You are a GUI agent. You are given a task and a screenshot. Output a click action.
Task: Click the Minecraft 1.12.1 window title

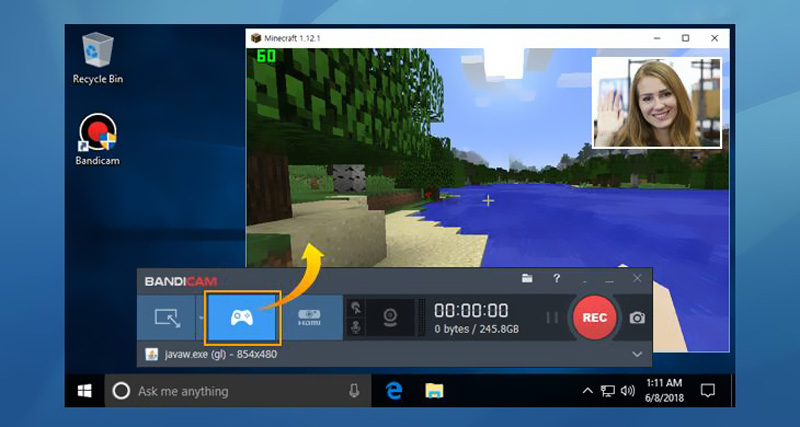pyautogui.click(x=292, y=38)
